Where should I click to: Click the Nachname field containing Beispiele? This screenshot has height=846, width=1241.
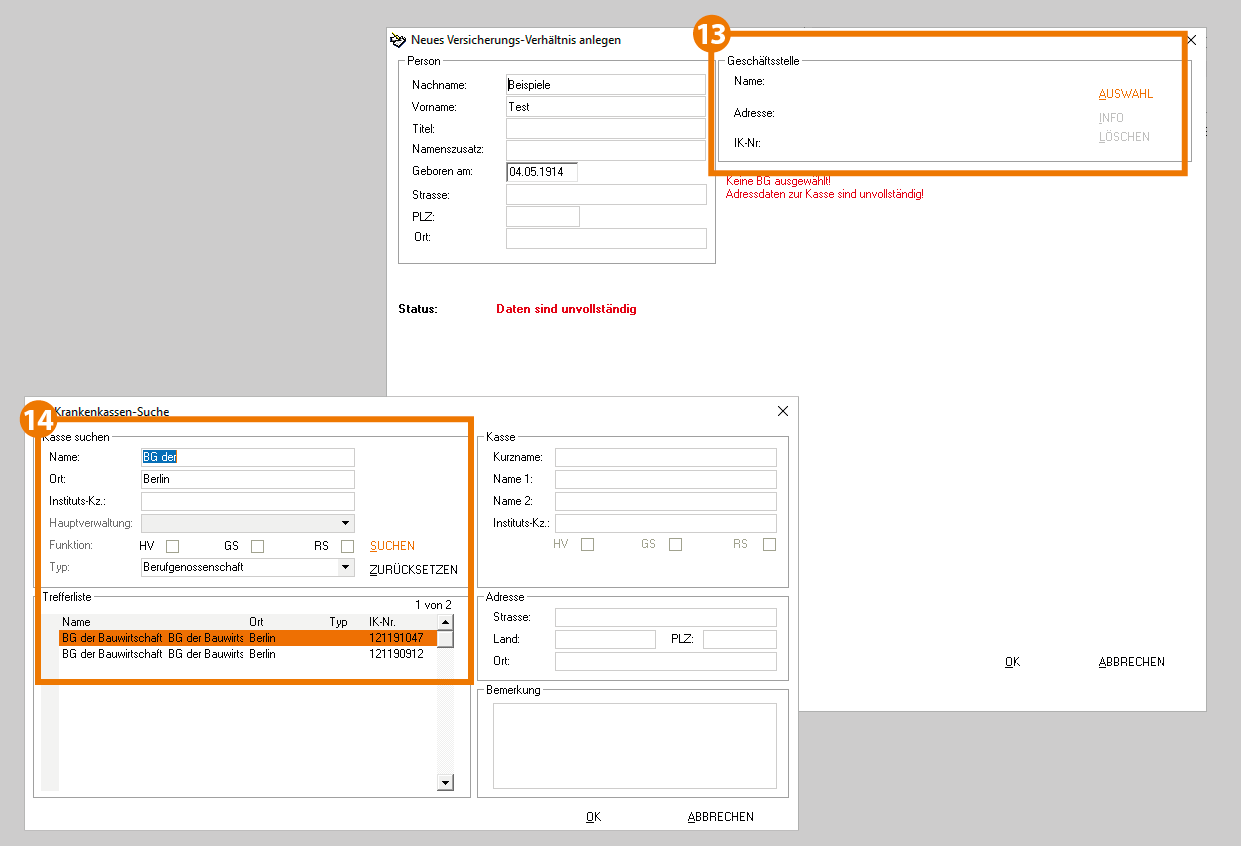(606, 85)
